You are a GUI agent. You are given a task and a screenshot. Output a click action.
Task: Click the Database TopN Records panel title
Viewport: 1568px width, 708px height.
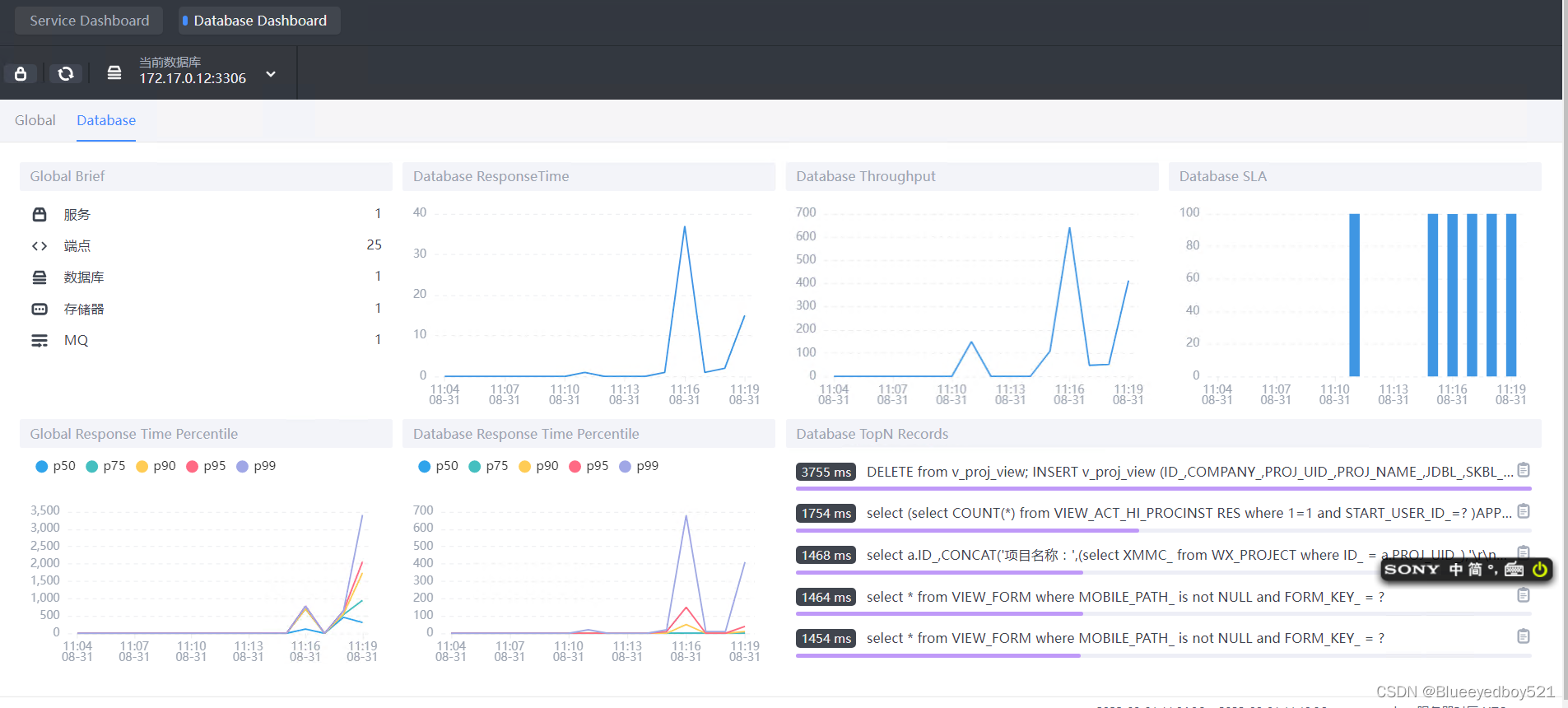coord(872,434)
